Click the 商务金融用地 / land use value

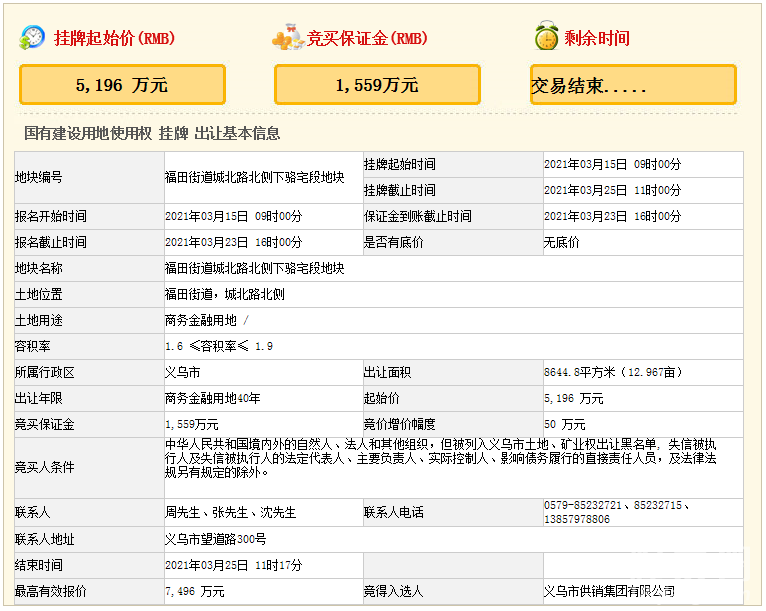[x=206, y=320]
